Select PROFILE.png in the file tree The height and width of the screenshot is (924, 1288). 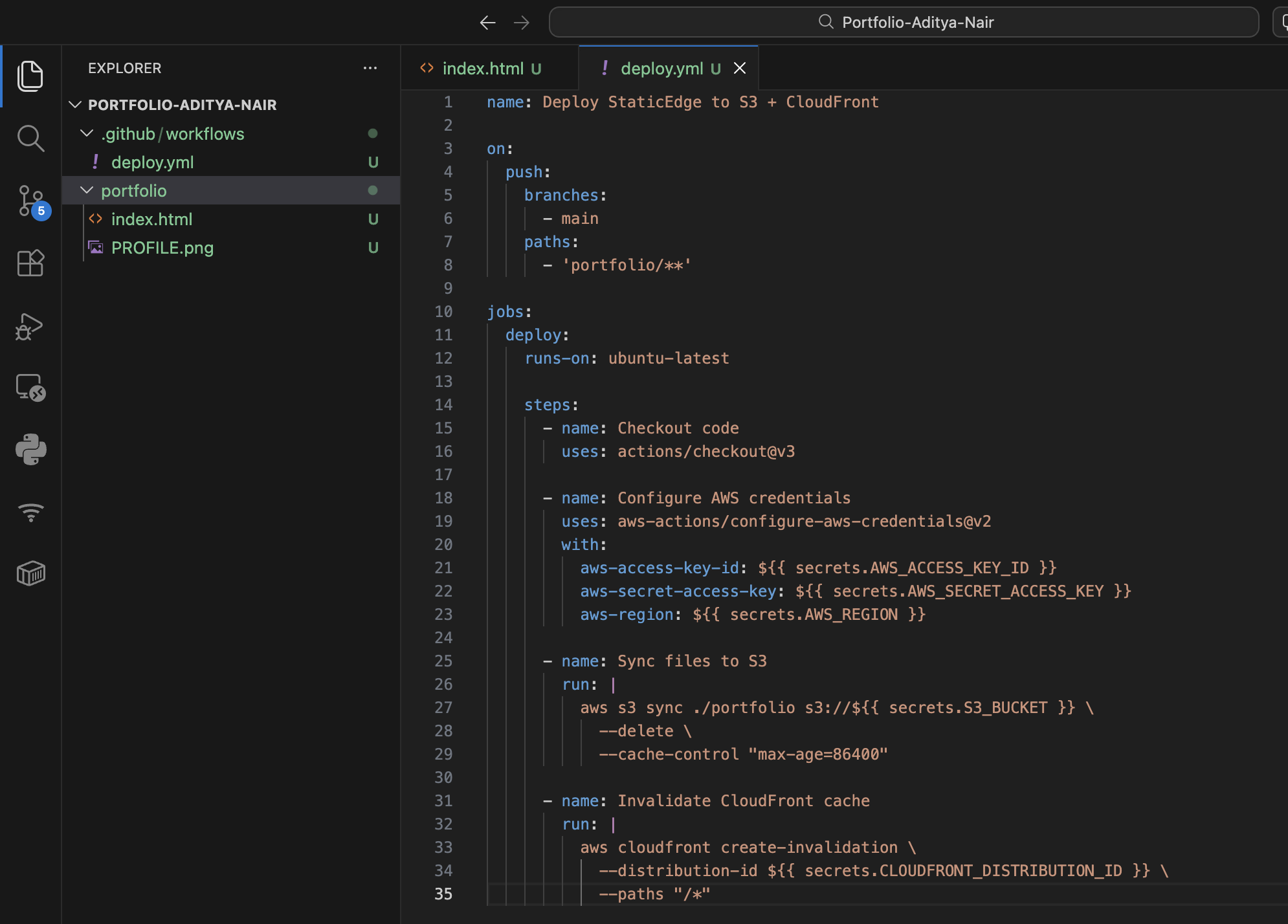[162, 248]
